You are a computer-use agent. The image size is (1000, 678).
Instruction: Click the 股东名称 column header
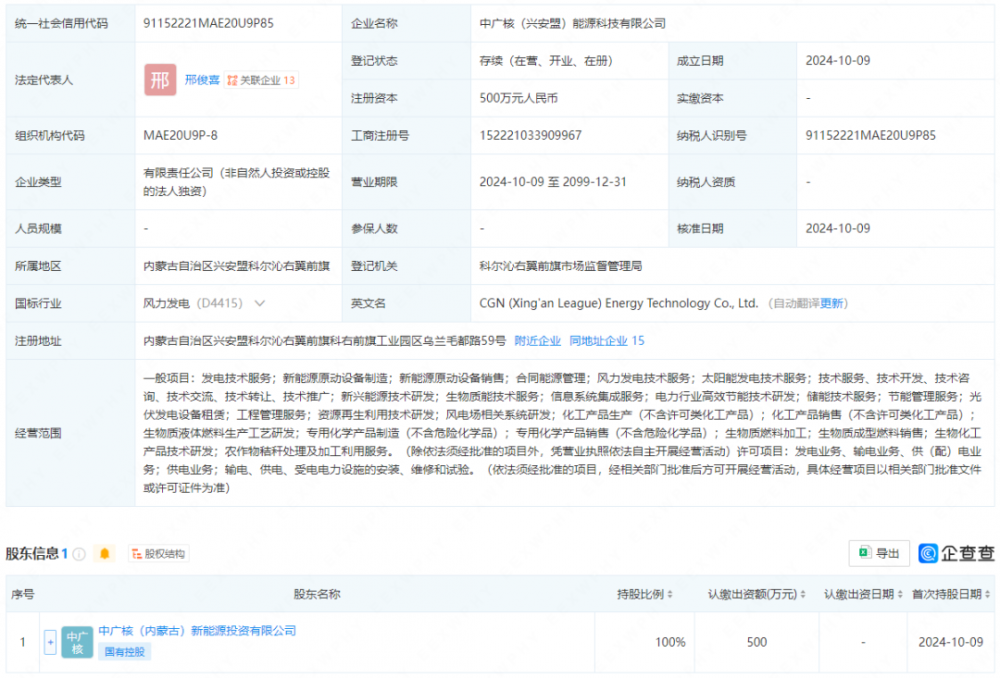point(317,594)
